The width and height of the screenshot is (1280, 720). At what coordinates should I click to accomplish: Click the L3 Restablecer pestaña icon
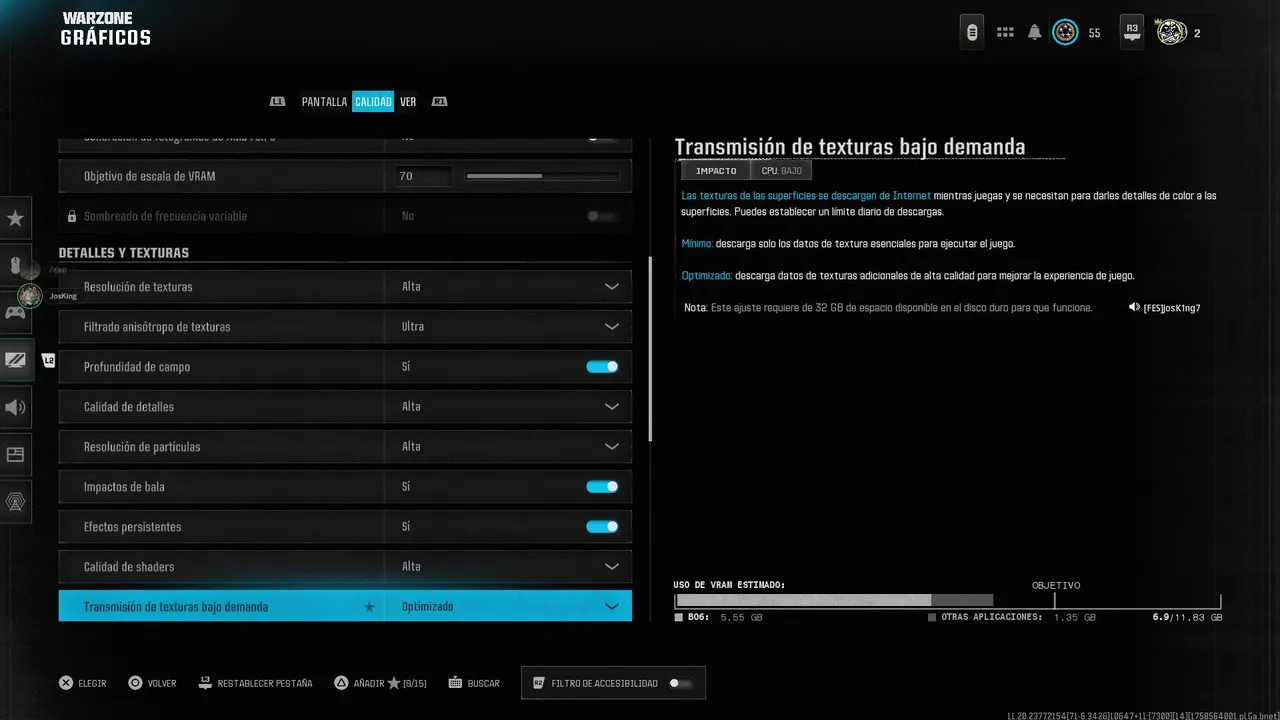pyautogui.click(x=205, y=682)
